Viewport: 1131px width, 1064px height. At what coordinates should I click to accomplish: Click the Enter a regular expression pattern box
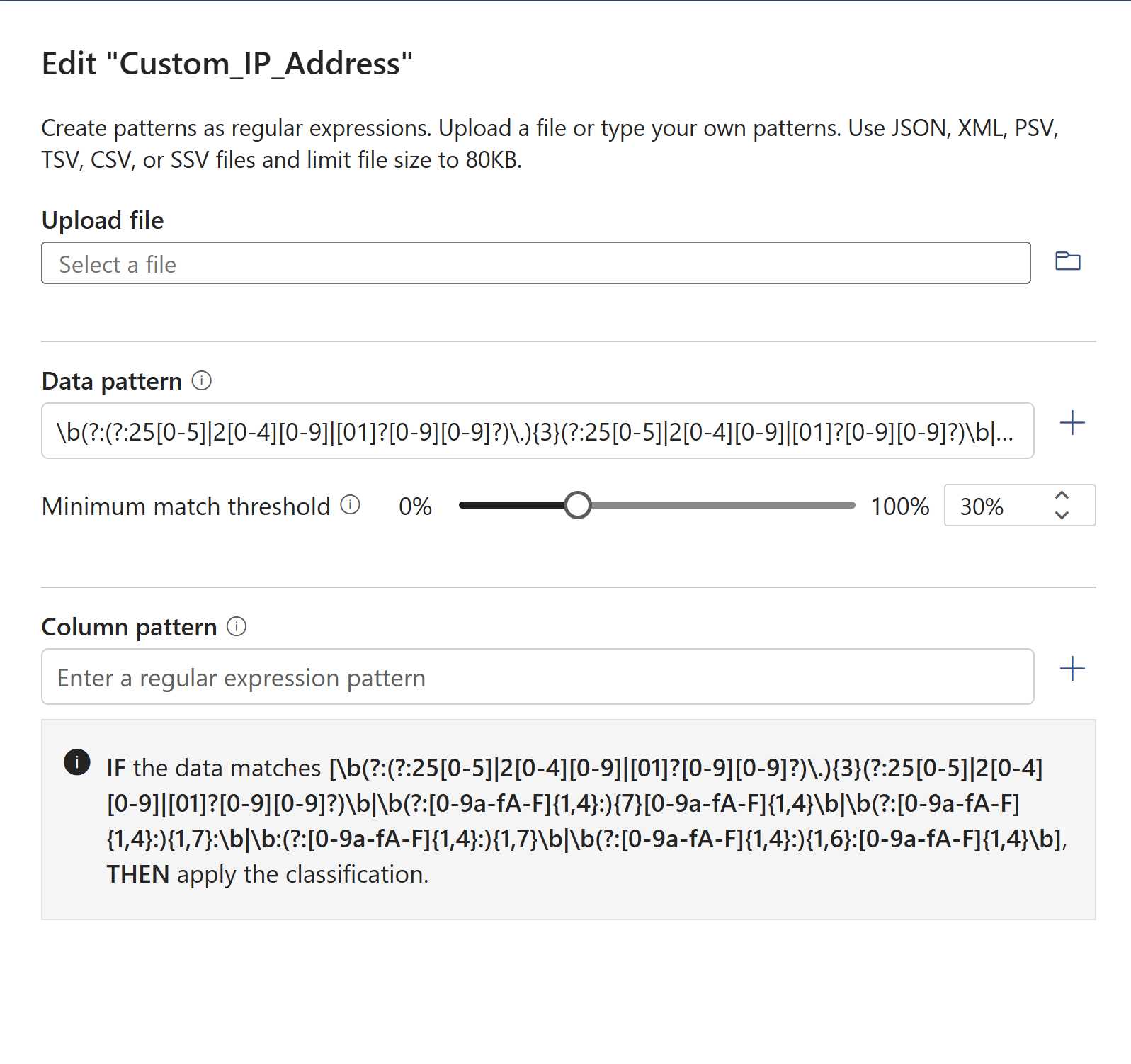point(537,677)
